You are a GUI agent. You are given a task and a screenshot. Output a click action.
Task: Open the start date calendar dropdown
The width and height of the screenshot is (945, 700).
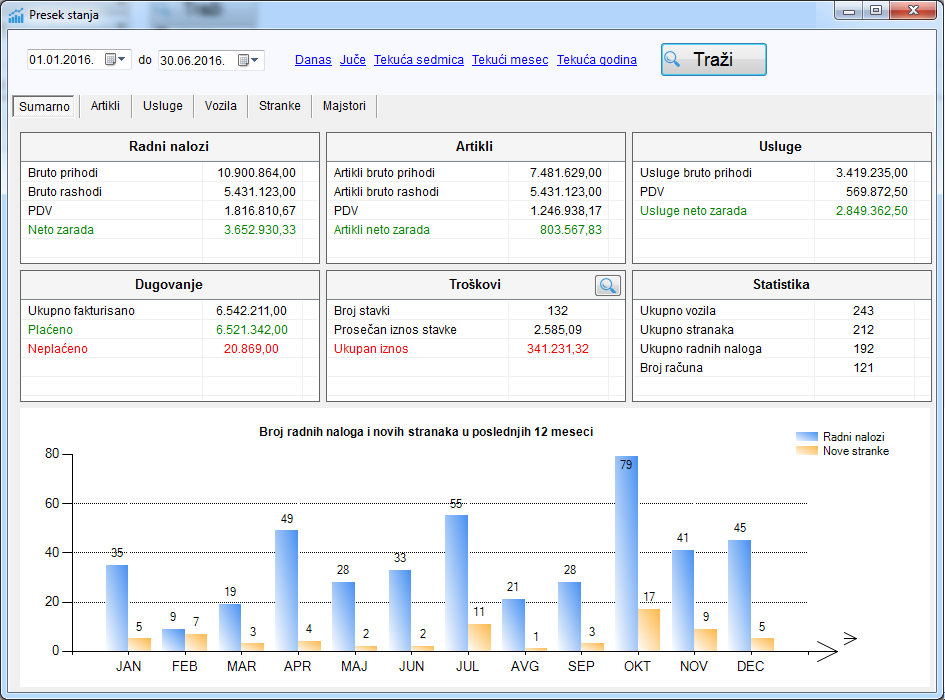(115, 59)
